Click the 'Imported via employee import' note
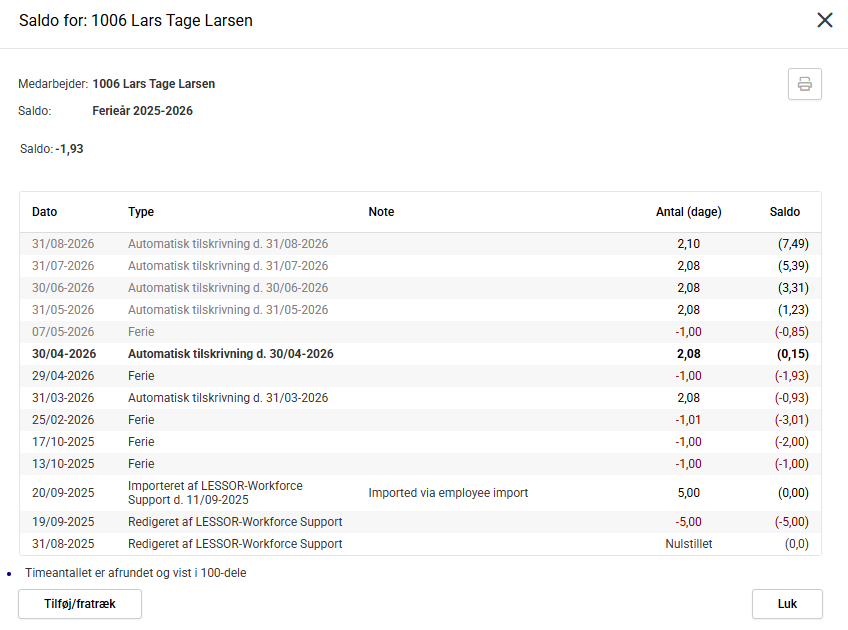Viewport: 848px width, 630px height. 448,493
